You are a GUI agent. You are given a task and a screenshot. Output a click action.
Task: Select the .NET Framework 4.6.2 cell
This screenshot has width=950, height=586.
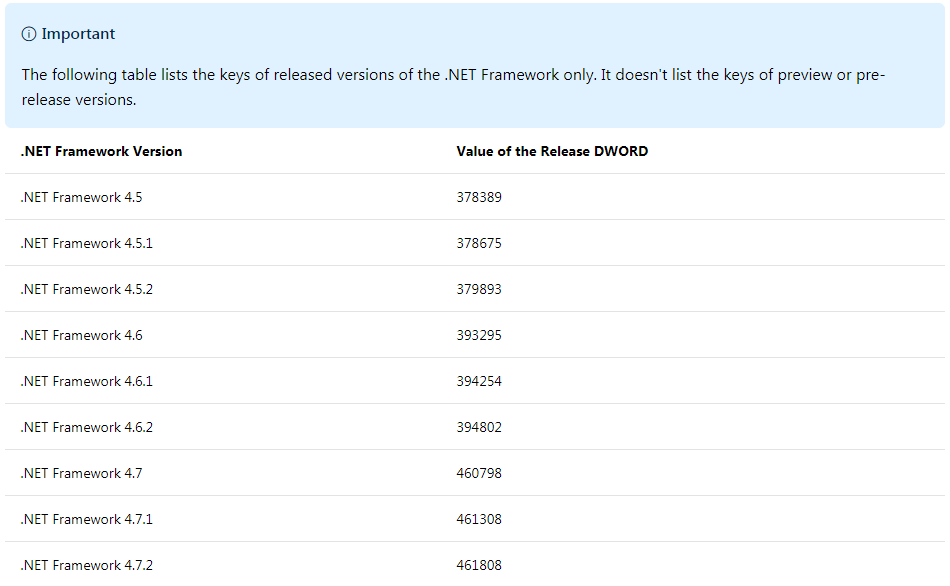click(87, 428)
